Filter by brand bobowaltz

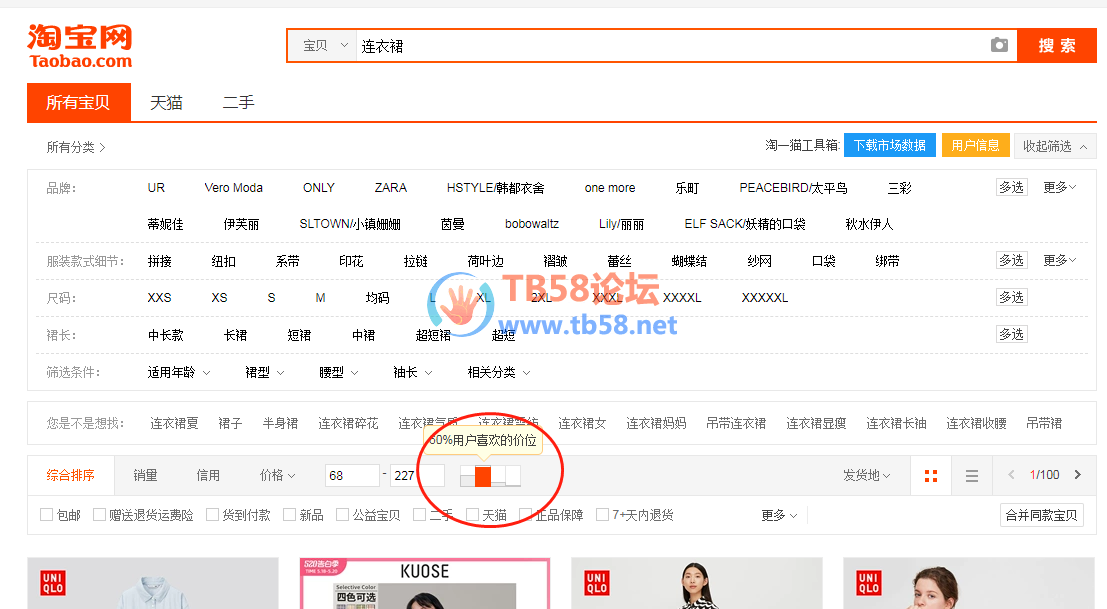click(532, 224)
